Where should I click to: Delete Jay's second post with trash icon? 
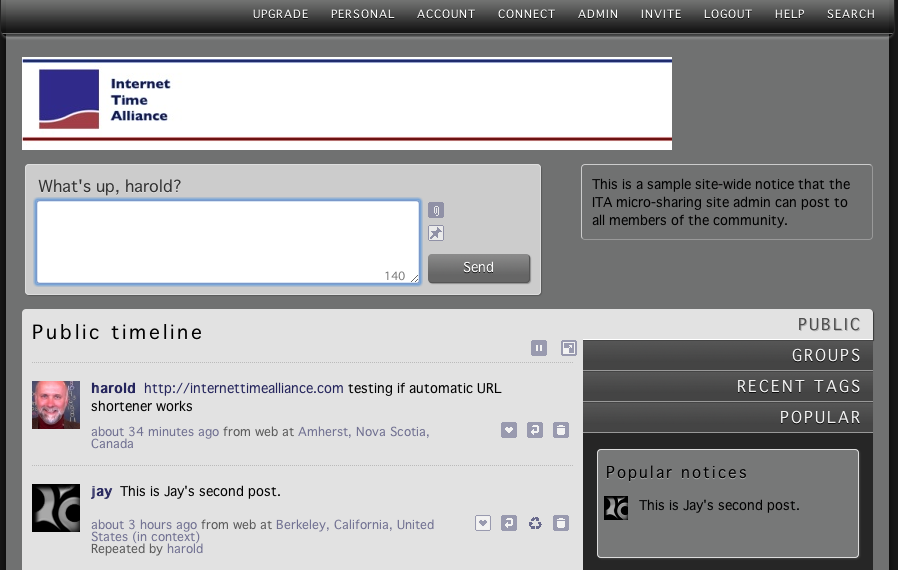tap(561, 523)
